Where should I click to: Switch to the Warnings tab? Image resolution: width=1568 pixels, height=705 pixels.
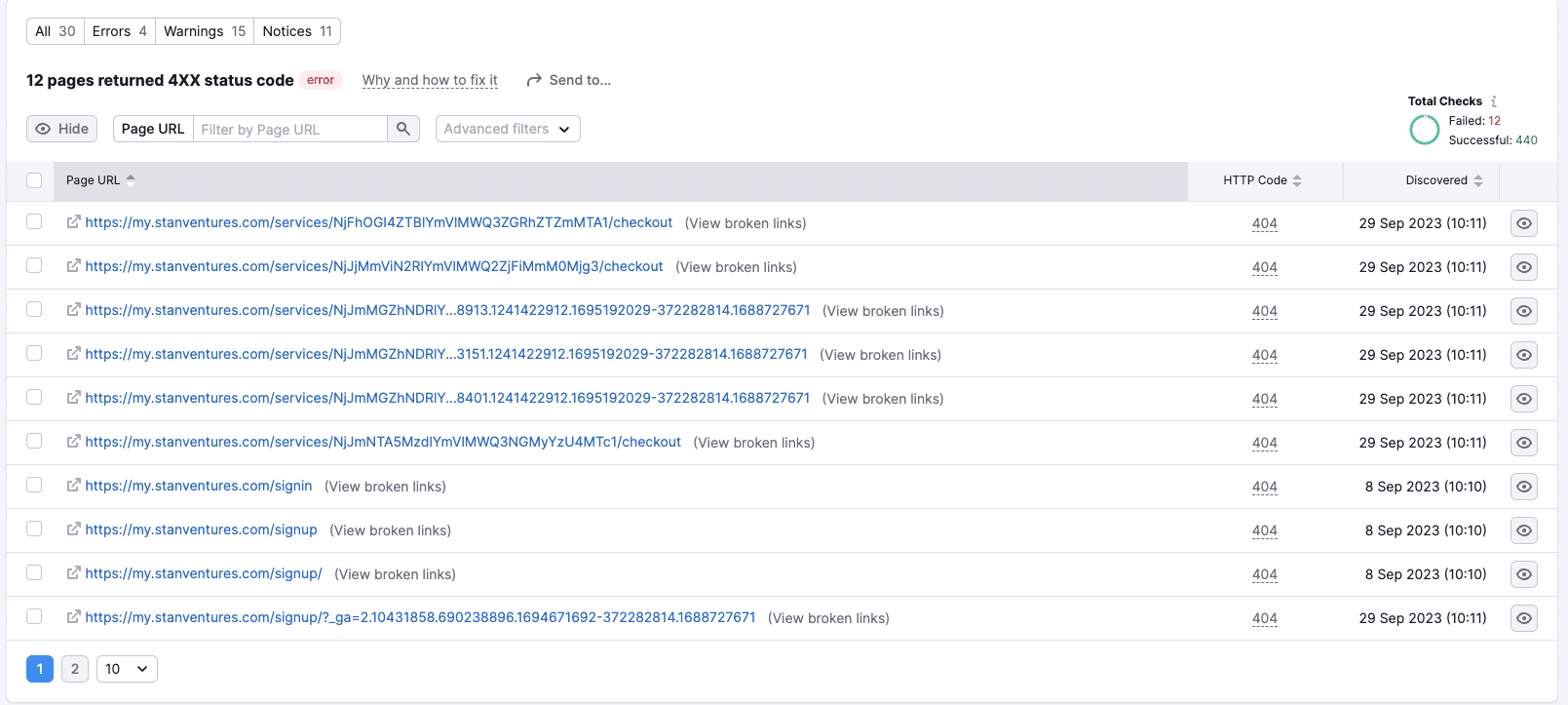point(204,31)
